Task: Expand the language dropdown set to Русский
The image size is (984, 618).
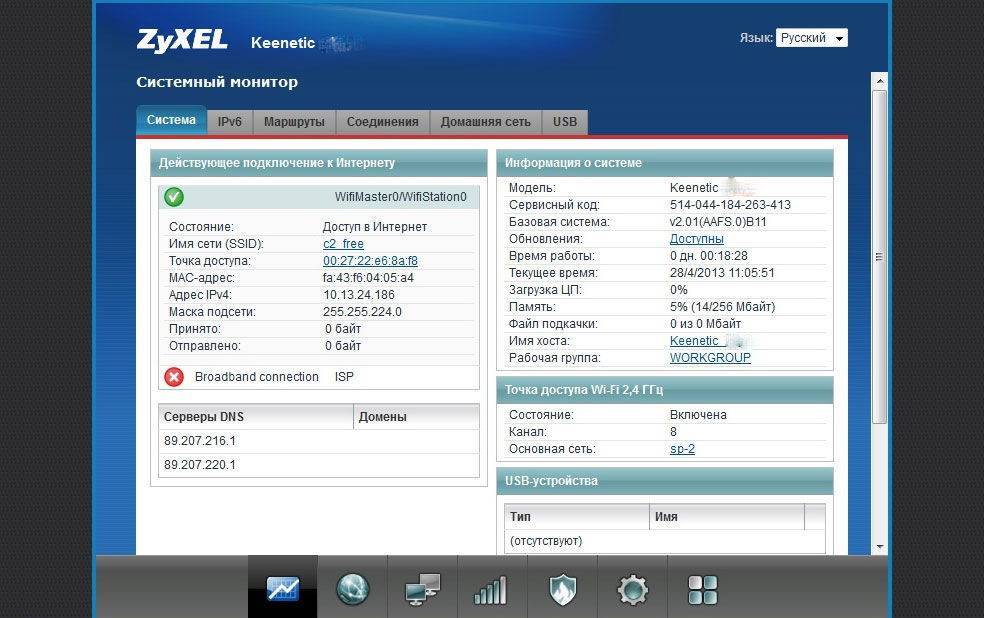Action: coord(811,38)
